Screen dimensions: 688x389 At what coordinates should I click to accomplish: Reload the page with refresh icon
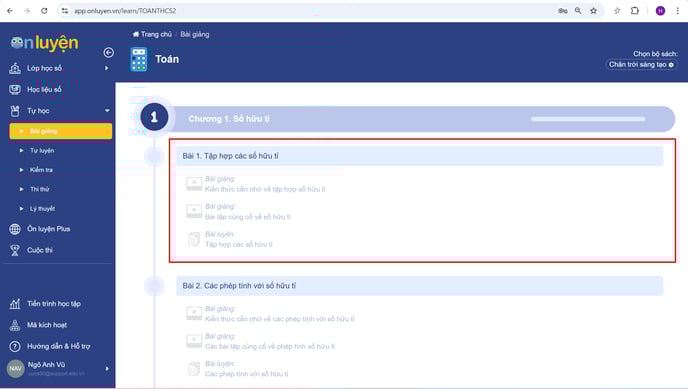coord(44,11)
